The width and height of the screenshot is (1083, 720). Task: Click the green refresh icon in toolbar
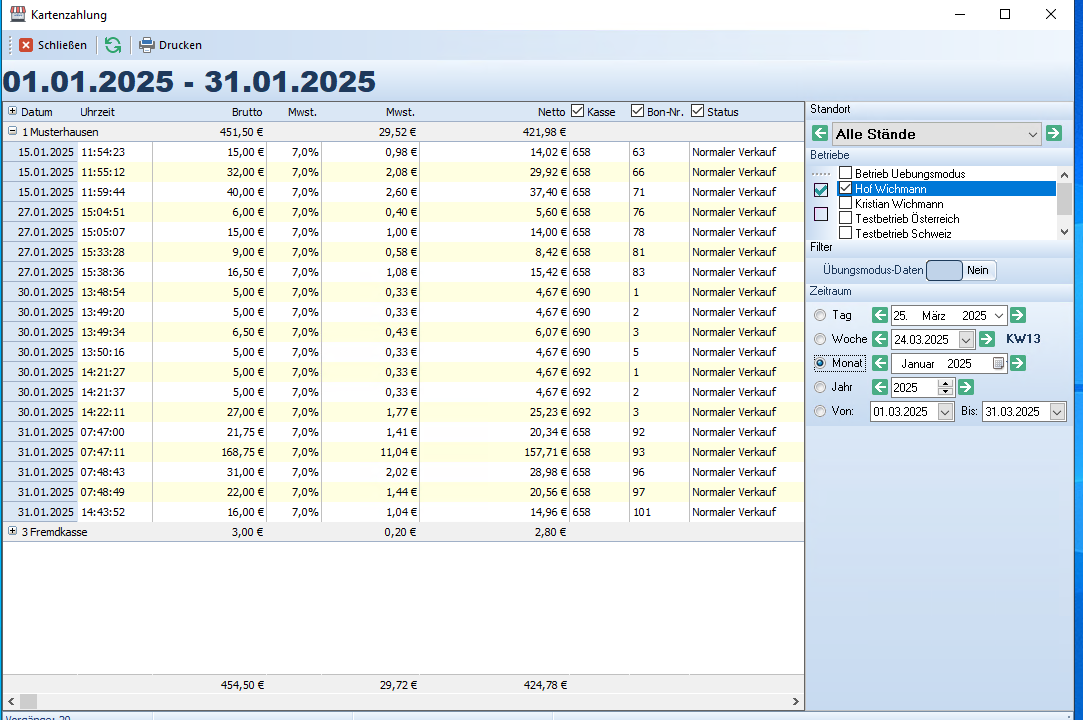coord(113,45)
